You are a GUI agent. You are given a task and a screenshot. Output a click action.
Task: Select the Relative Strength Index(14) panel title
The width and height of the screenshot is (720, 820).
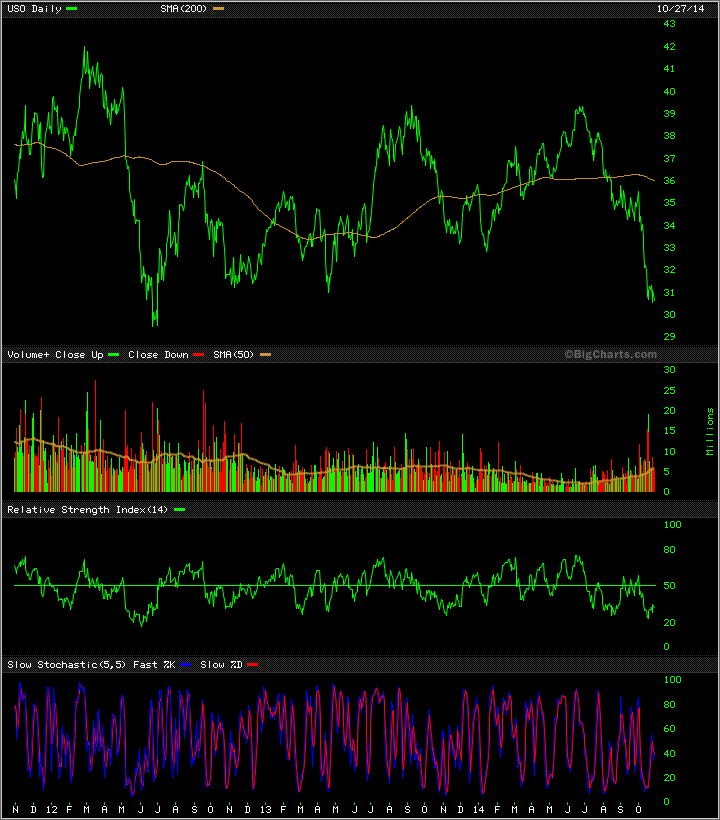(88, 510)
